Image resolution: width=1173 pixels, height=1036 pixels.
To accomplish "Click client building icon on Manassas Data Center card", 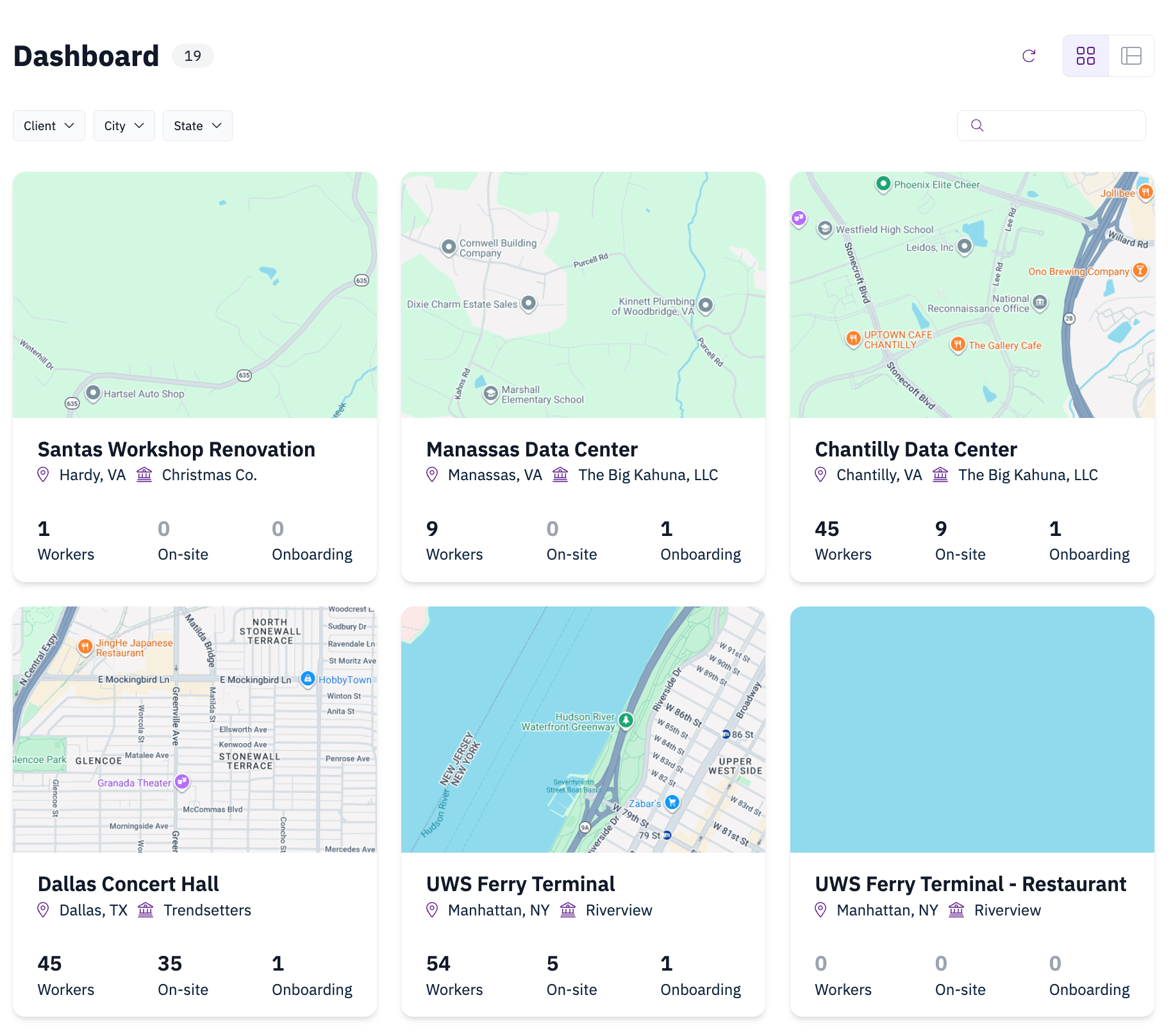I will click(560, 474).
